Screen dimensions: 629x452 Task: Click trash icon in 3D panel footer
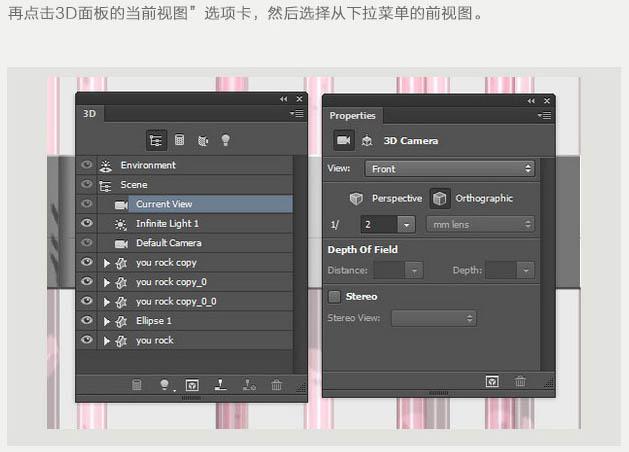[x=276, y=384]
